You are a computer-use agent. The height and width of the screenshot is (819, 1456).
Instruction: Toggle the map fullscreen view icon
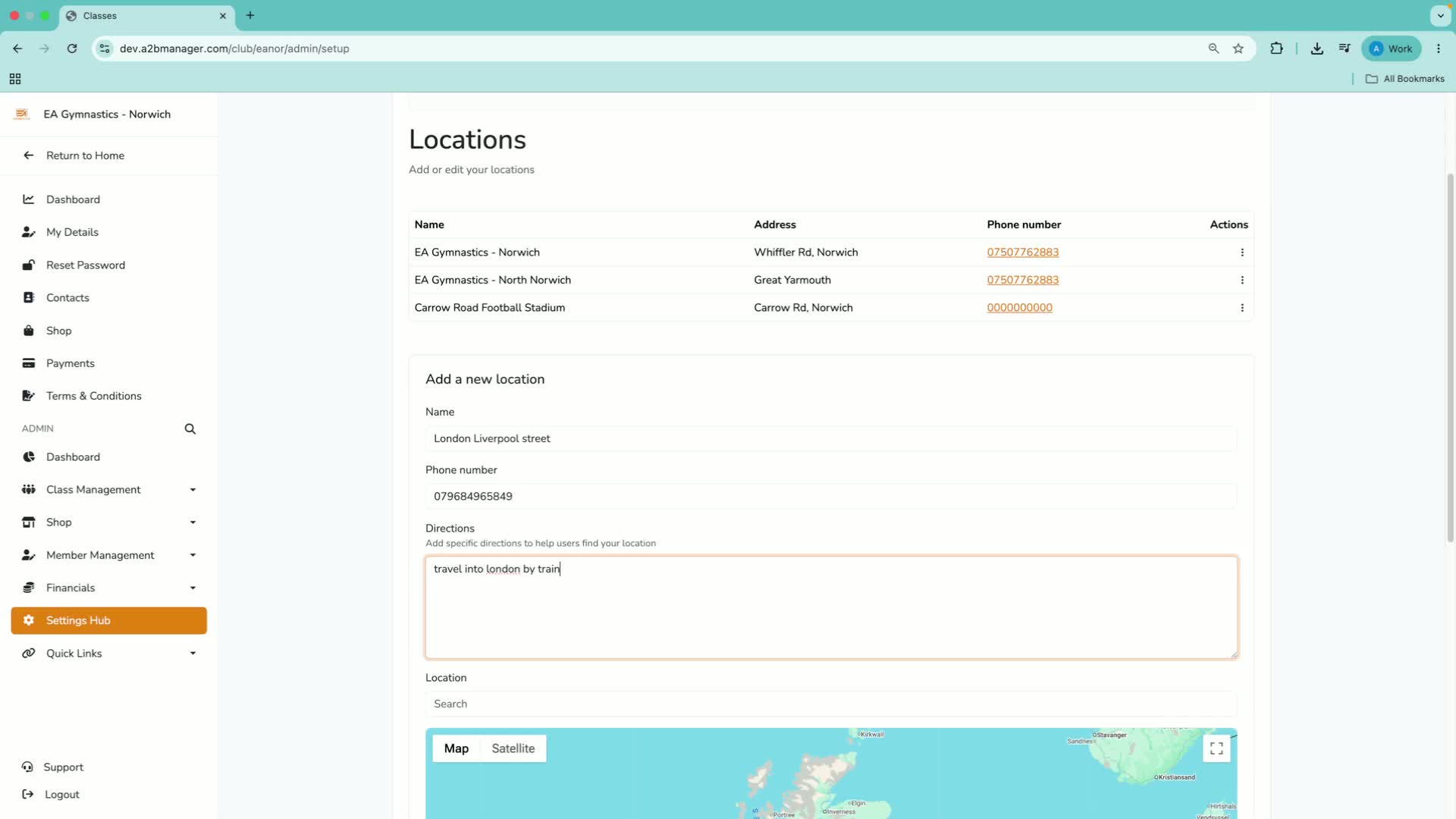click(1216, 748)
